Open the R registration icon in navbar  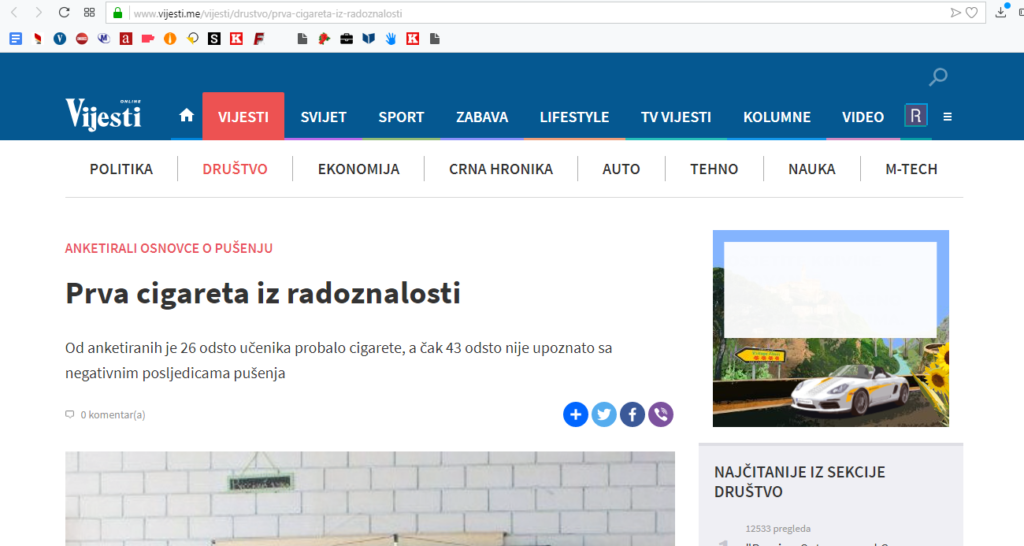[x=916, y=116]
